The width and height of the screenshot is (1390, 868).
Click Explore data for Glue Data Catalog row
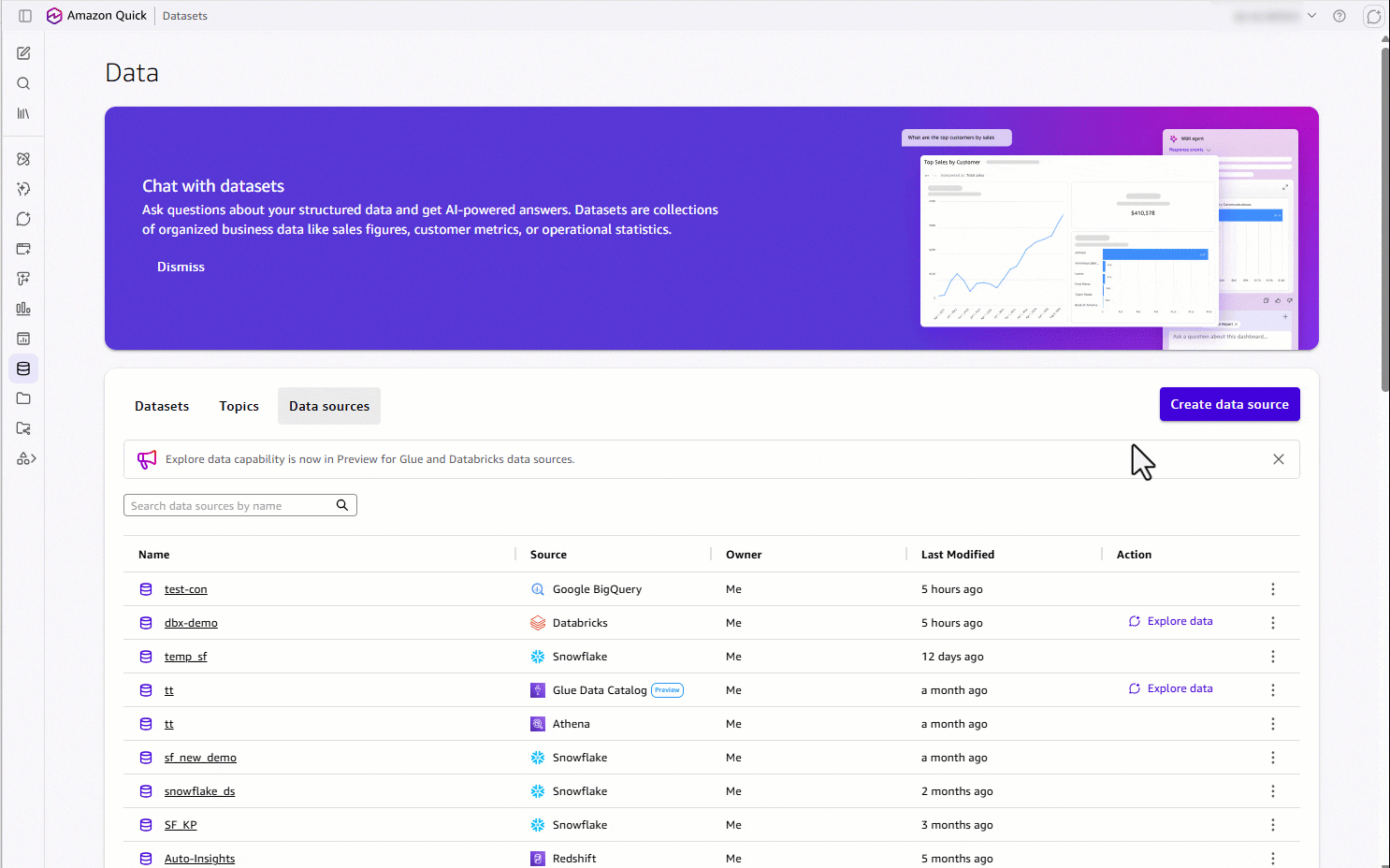1170,688
